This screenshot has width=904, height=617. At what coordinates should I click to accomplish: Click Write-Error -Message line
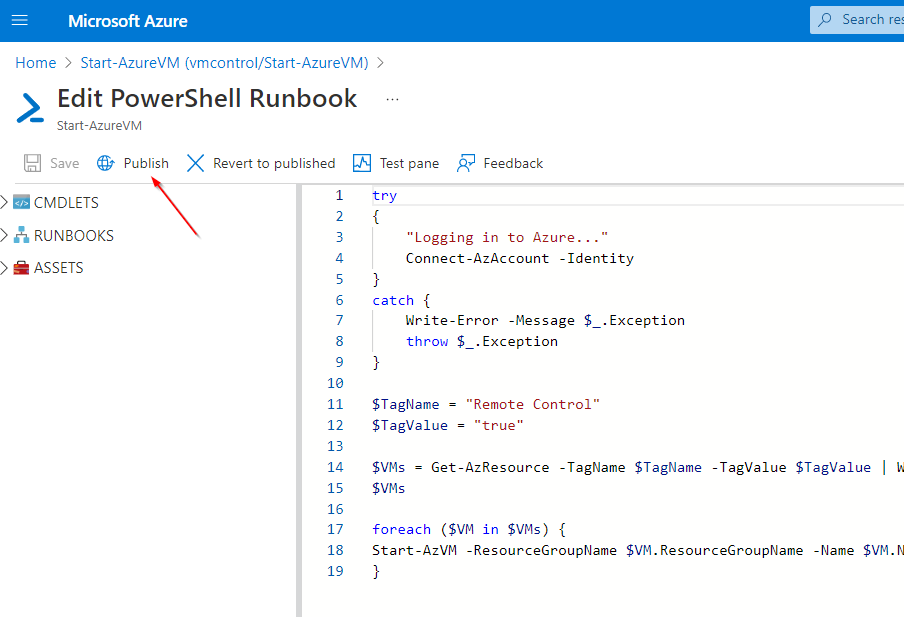click(545, 321)
